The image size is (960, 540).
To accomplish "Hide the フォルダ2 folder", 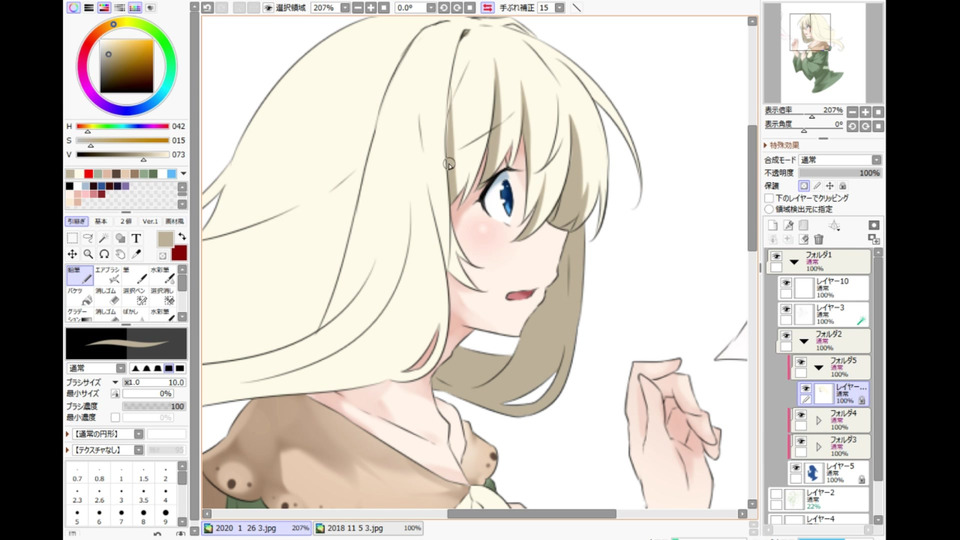I will 786,336.
